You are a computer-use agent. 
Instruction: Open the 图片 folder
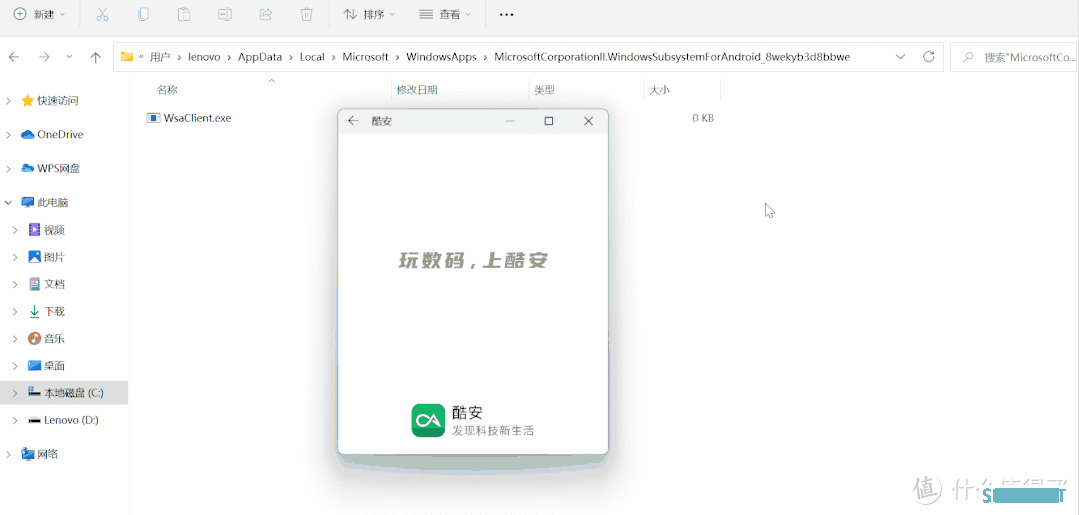tap(54, 257)
